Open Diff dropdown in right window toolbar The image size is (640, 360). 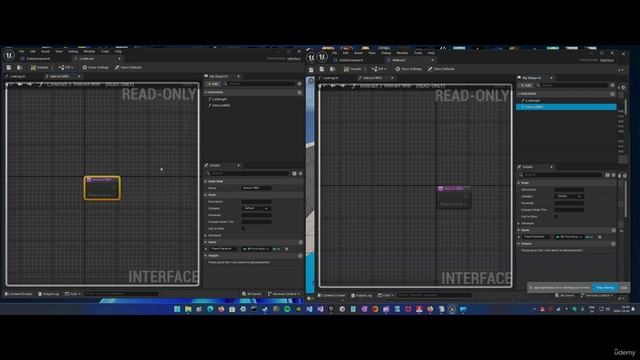378,69
